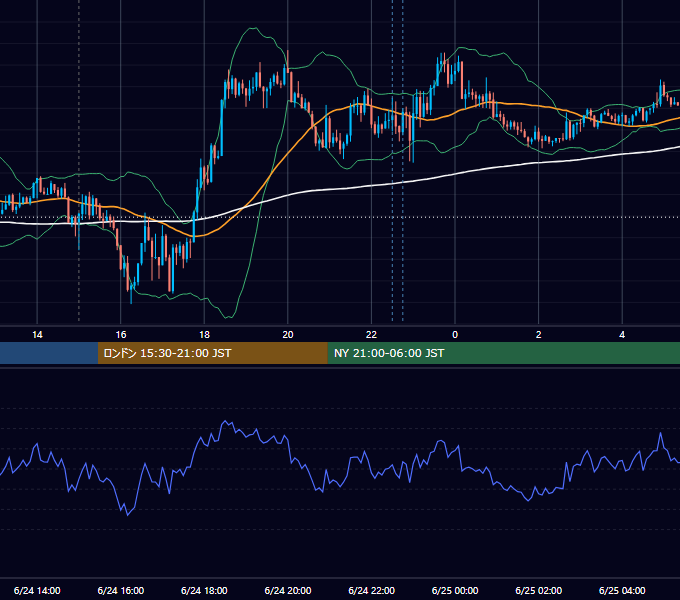
Task: Click the 4 hour label on price chart axis
Action: (622, 335)
